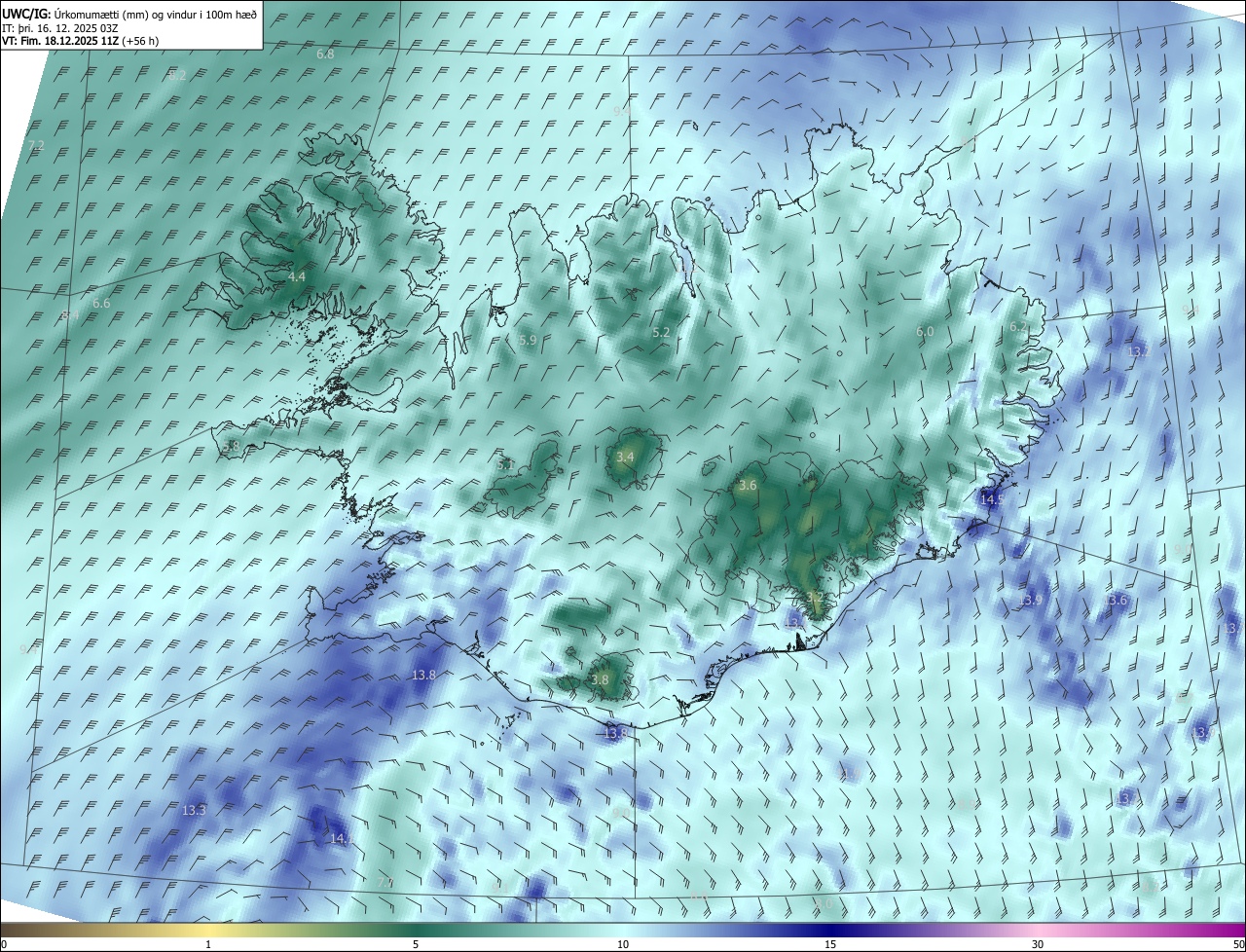Image resolution: width=1246 pixels, height=952 pixels.
Task: Click the 0 label on color scale
Action: (x=4, y=944)
